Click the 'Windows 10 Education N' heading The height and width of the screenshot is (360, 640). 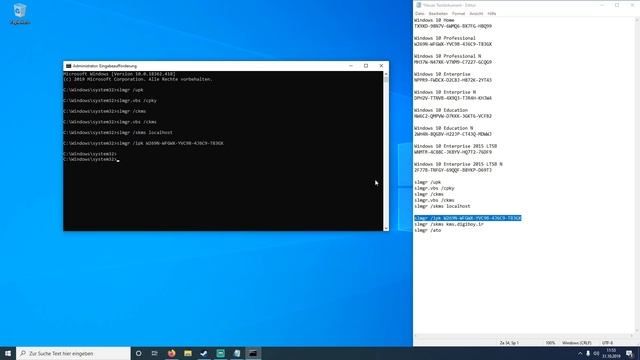click(x=444, y=128)
